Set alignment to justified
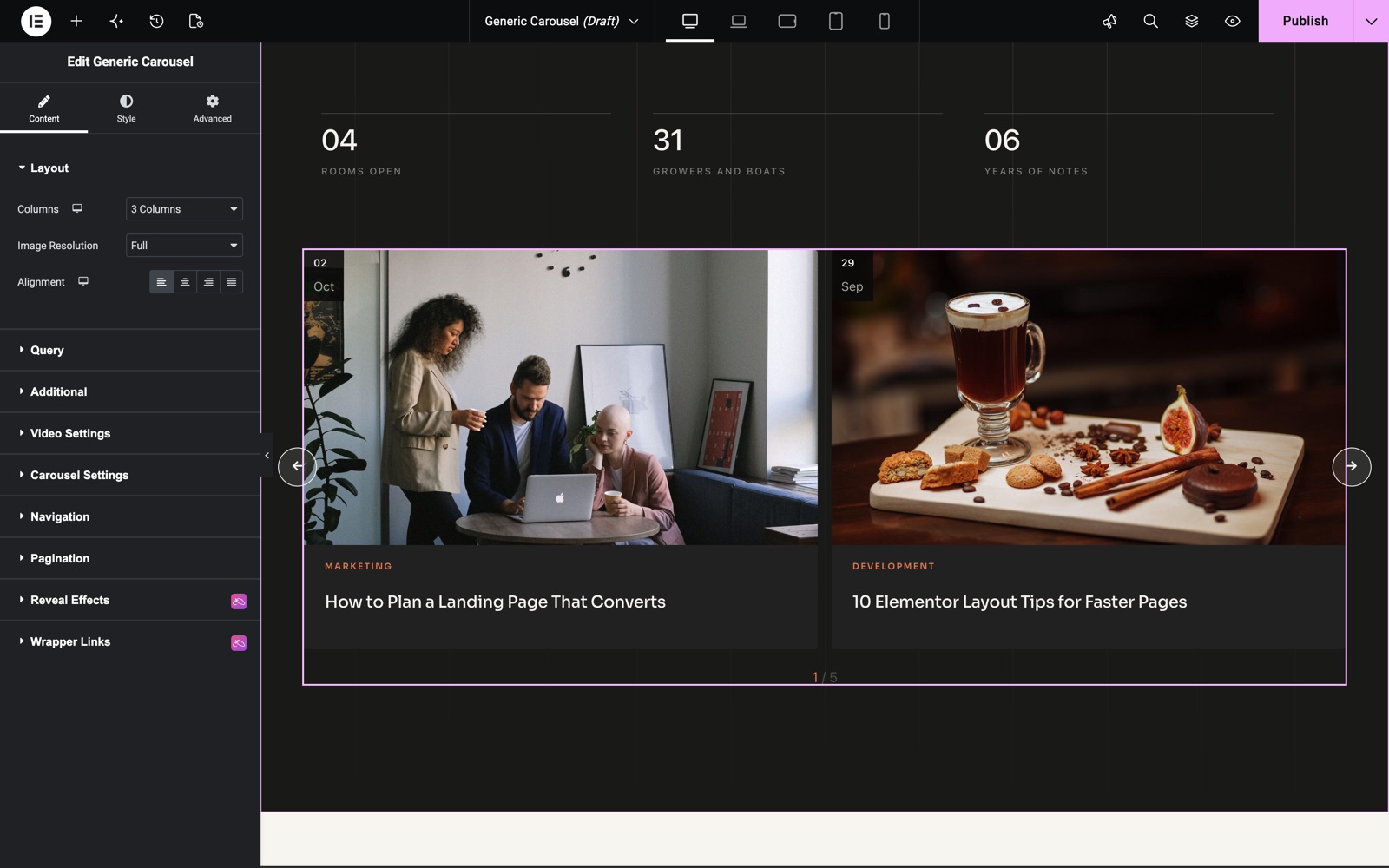This screenshot has width=1389, height=868. pos(232,282)
